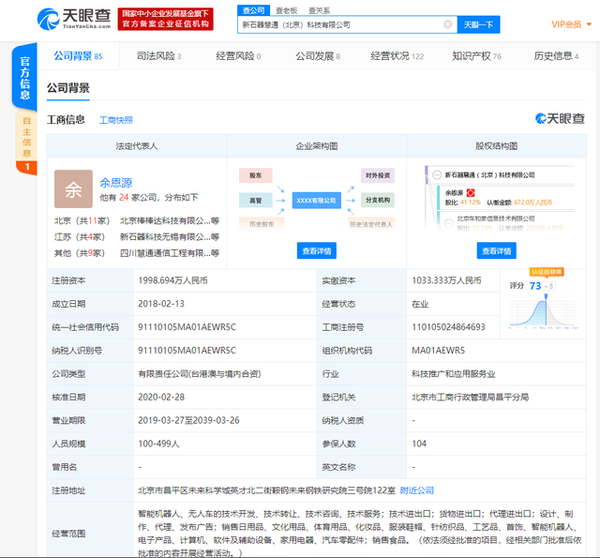Open the 司法风险 tab
The height and width of the screenshot is (558, 600).
(159, 56)
